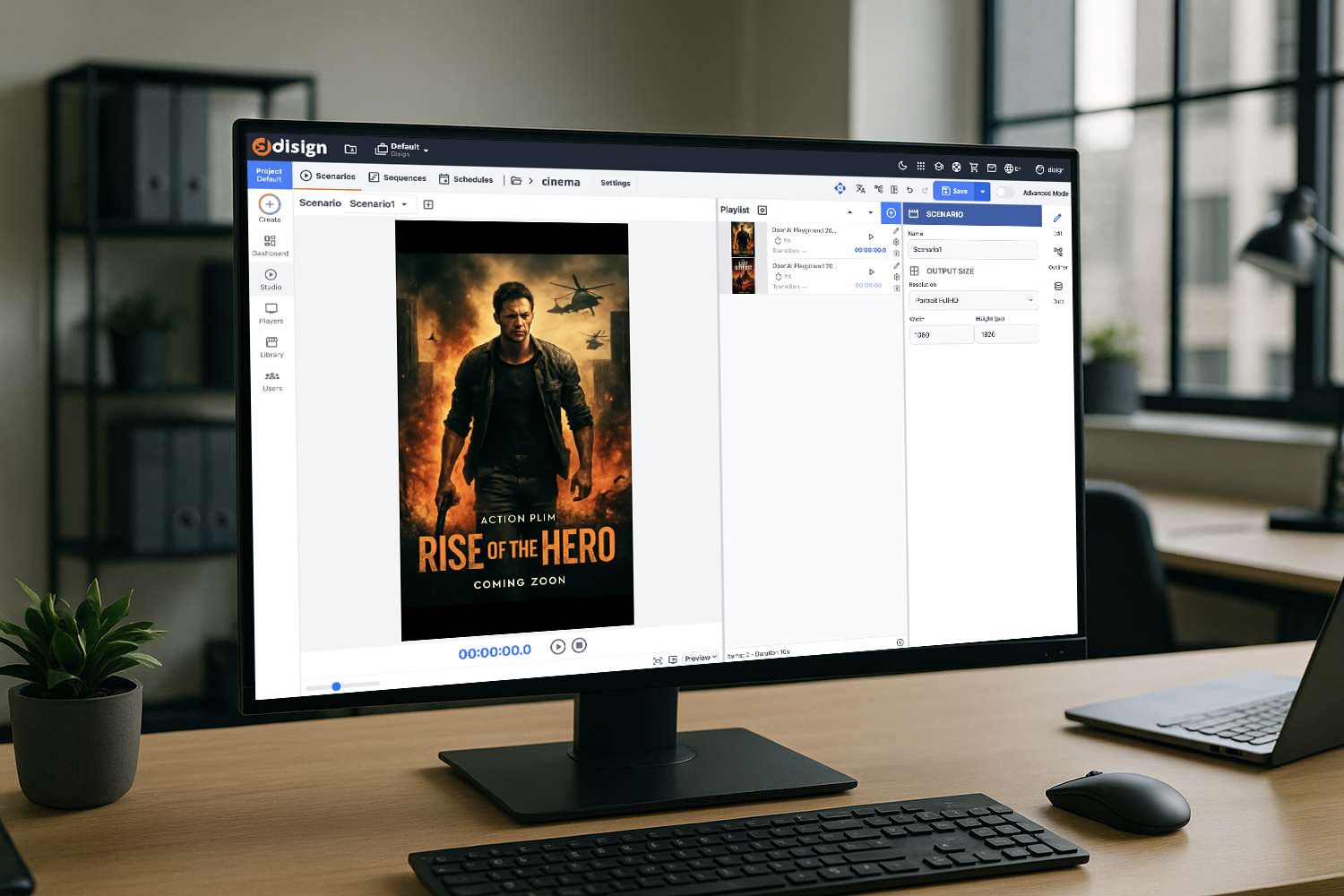Image resolution: width=1344 pixels, height=896 pixels.
Task: Open the Save options dropdown arrow
Action: (983, 191)
